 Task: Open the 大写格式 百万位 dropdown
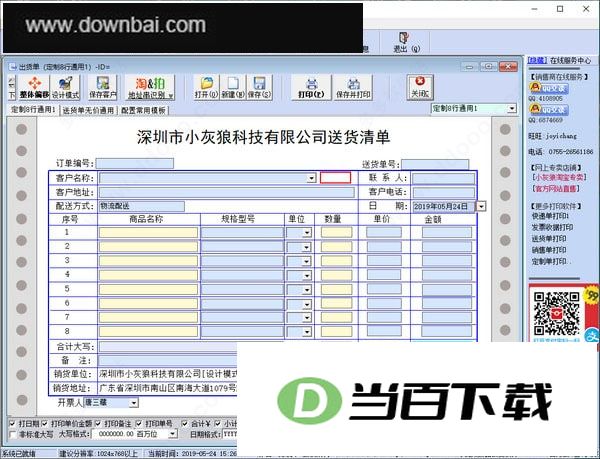173,434
